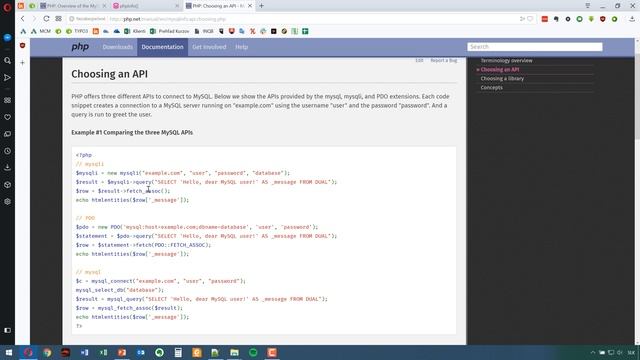Image resolution: width=640 pixels, height=360 pixels.
Task: Click the pinned green second tab
Action: [32, 6]
